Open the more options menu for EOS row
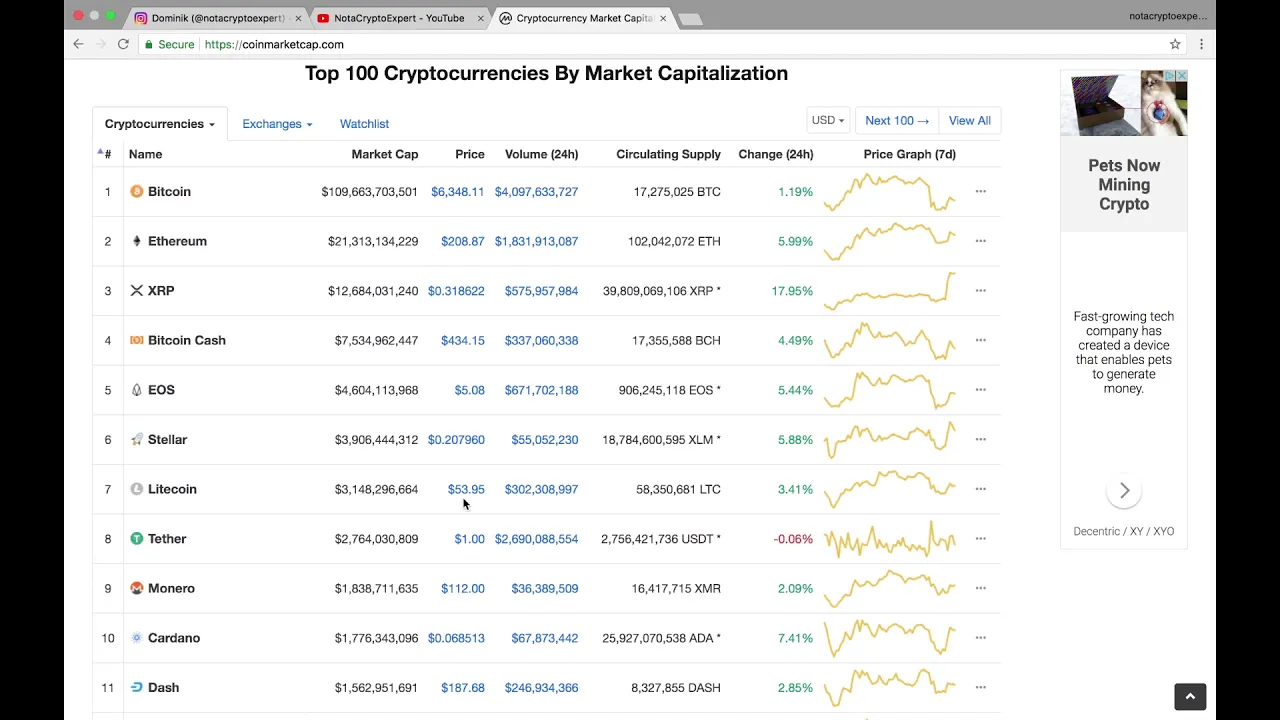 click(981, 390)
